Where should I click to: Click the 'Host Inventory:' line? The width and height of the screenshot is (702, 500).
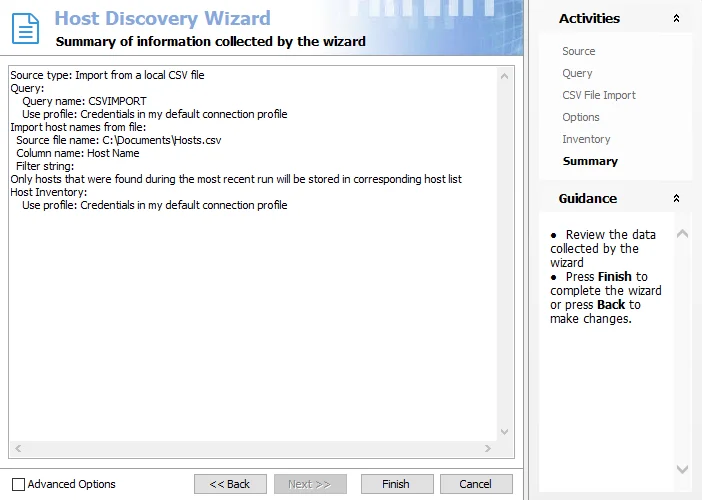(49, 192)
